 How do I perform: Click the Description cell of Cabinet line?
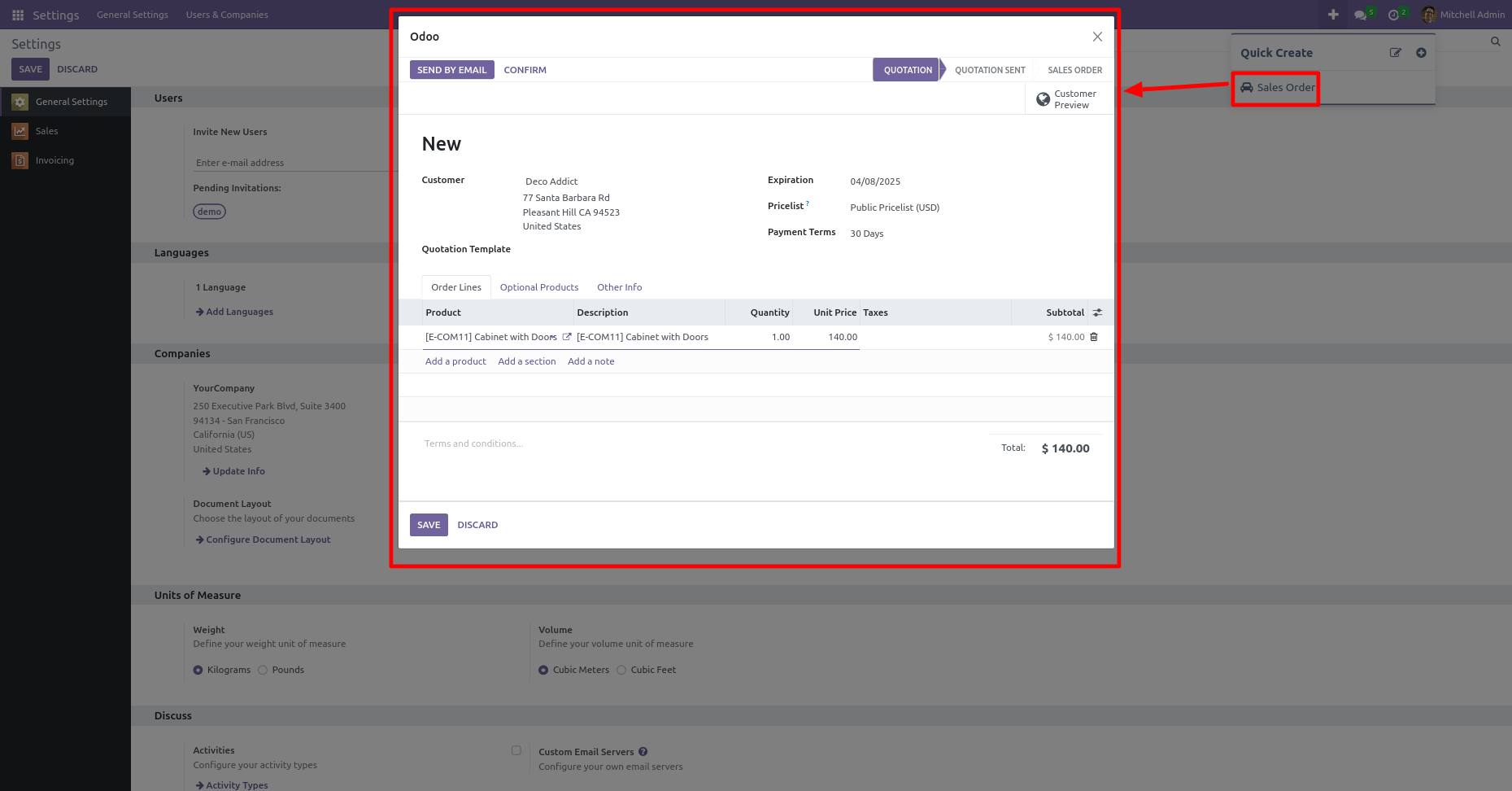[x=649, y=337]
